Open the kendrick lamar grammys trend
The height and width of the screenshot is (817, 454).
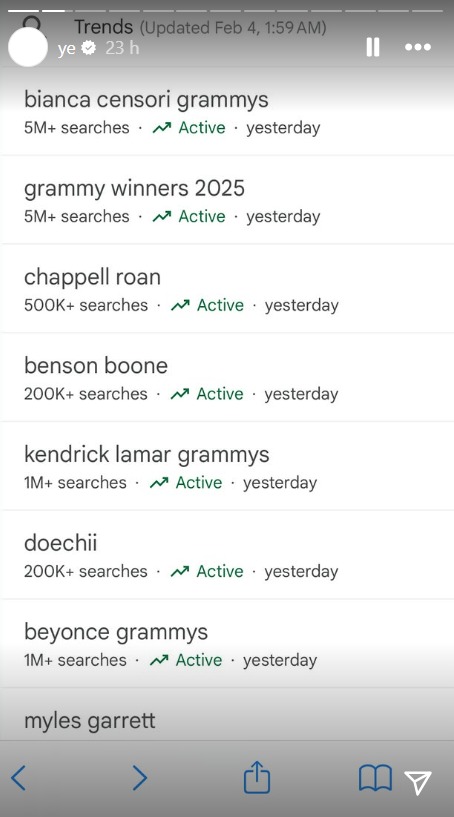(227, 466)
